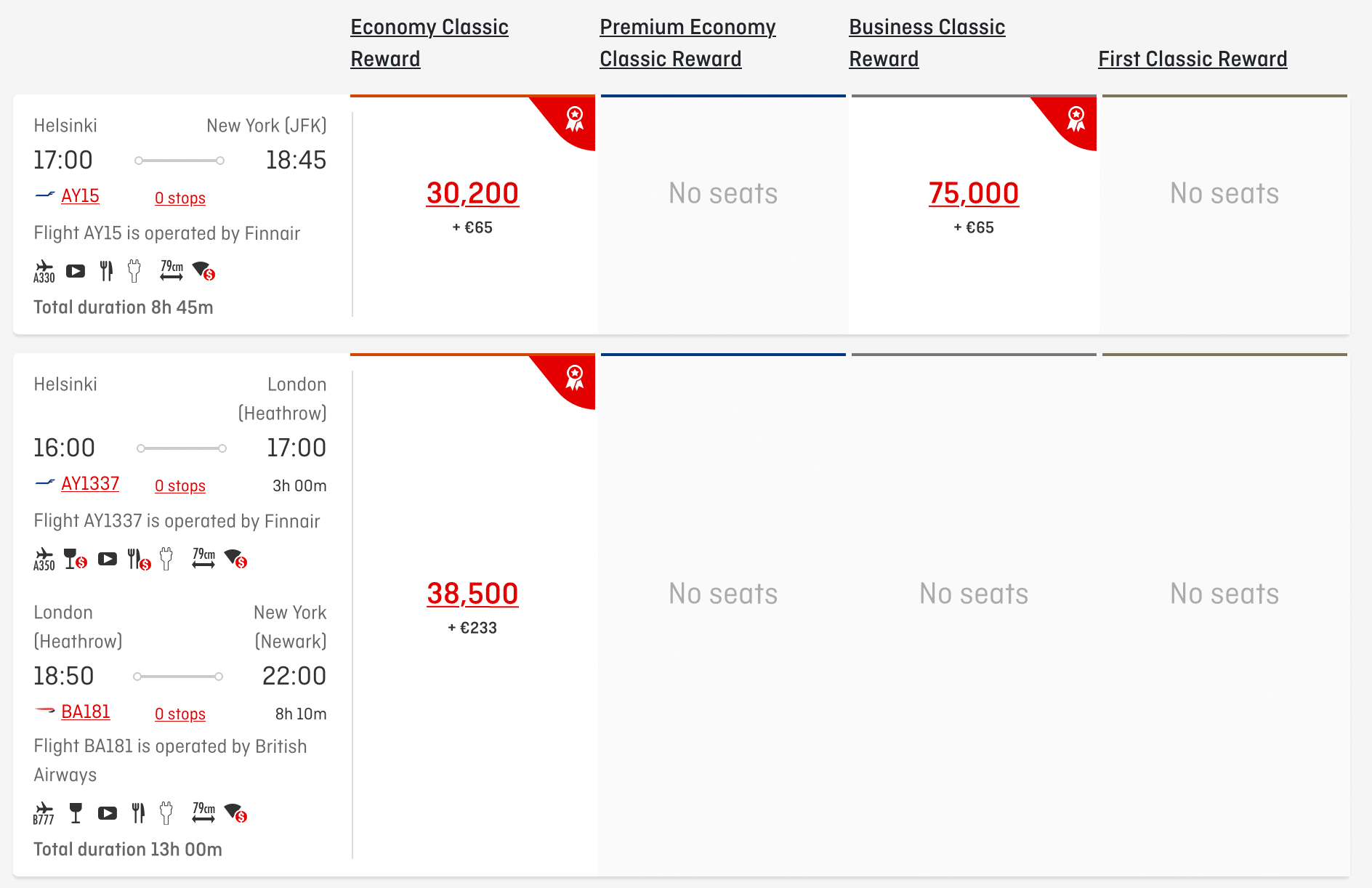Select the 30,200 points Economy fare
This screenshot has height=888, width=1372.
point(472,193)
